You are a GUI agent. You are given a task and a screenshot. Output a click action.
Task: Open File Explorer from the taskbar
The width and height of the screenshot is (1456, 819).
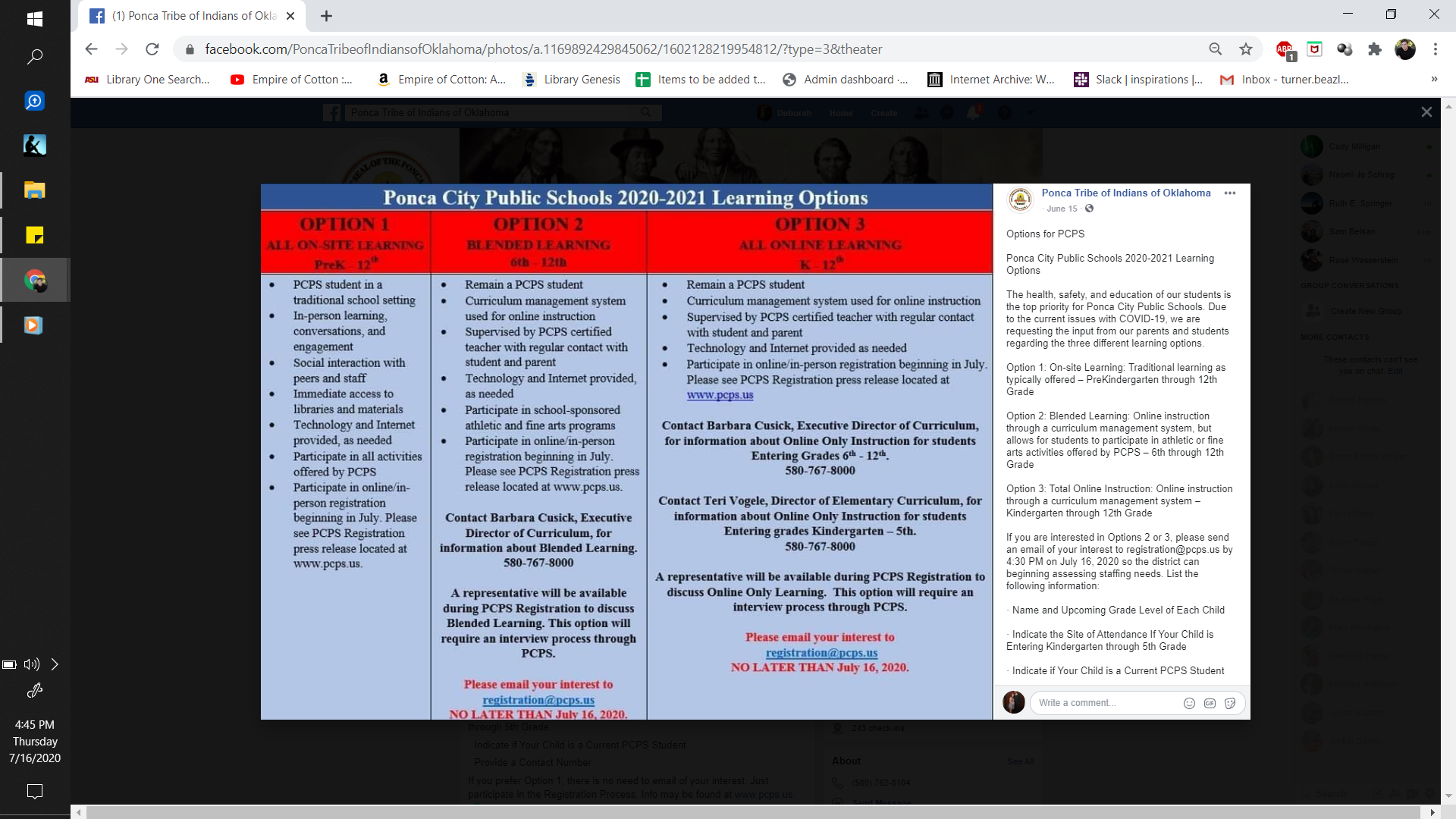pos(34,190)
